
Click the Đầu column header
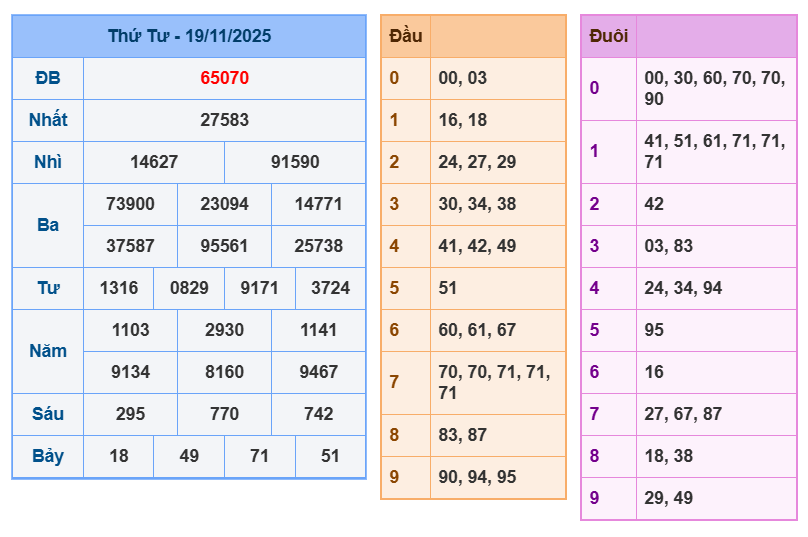[406, 36]
